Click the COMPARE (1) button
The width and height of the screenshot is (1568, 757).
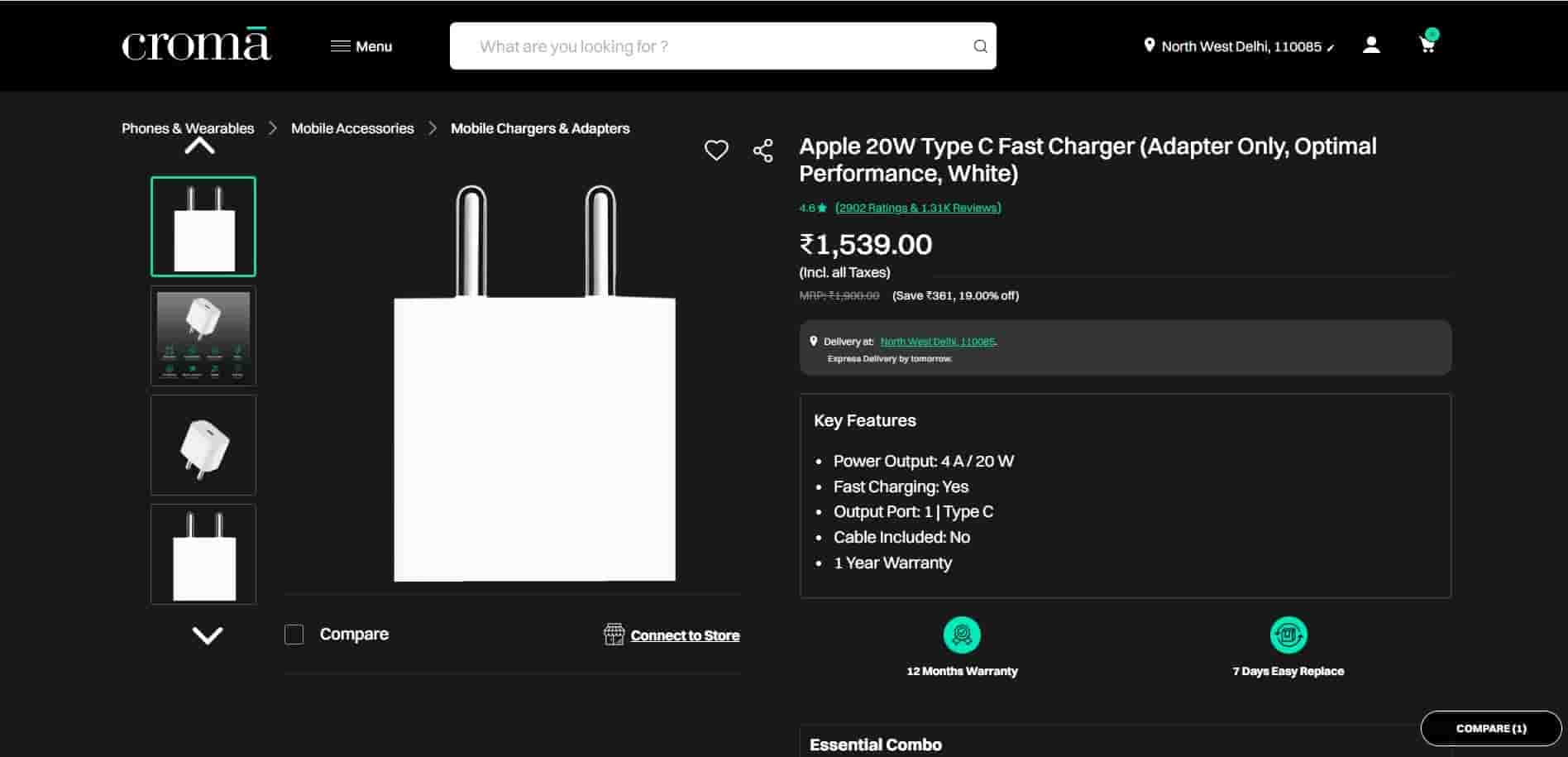coord(1490,728)
